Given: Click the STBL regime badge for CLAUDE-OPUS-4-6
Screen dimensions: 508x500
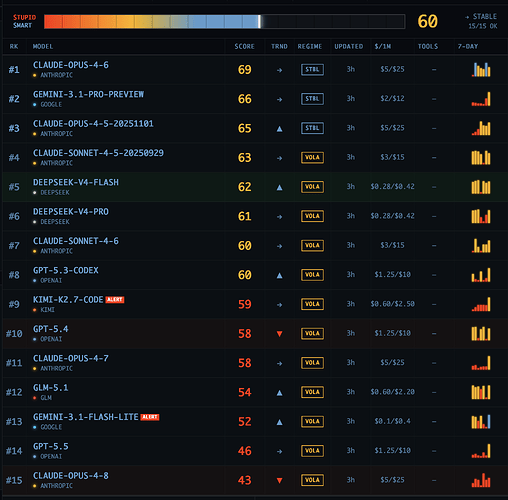Looking at the screenshot, I should coord(312,70).
